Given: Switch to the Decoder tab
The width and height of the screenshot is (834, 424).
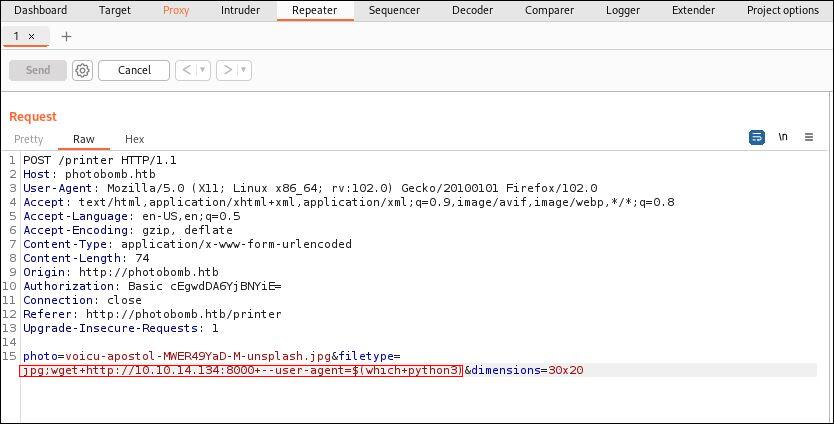Looking at the screenshot, I should [472, 10].
